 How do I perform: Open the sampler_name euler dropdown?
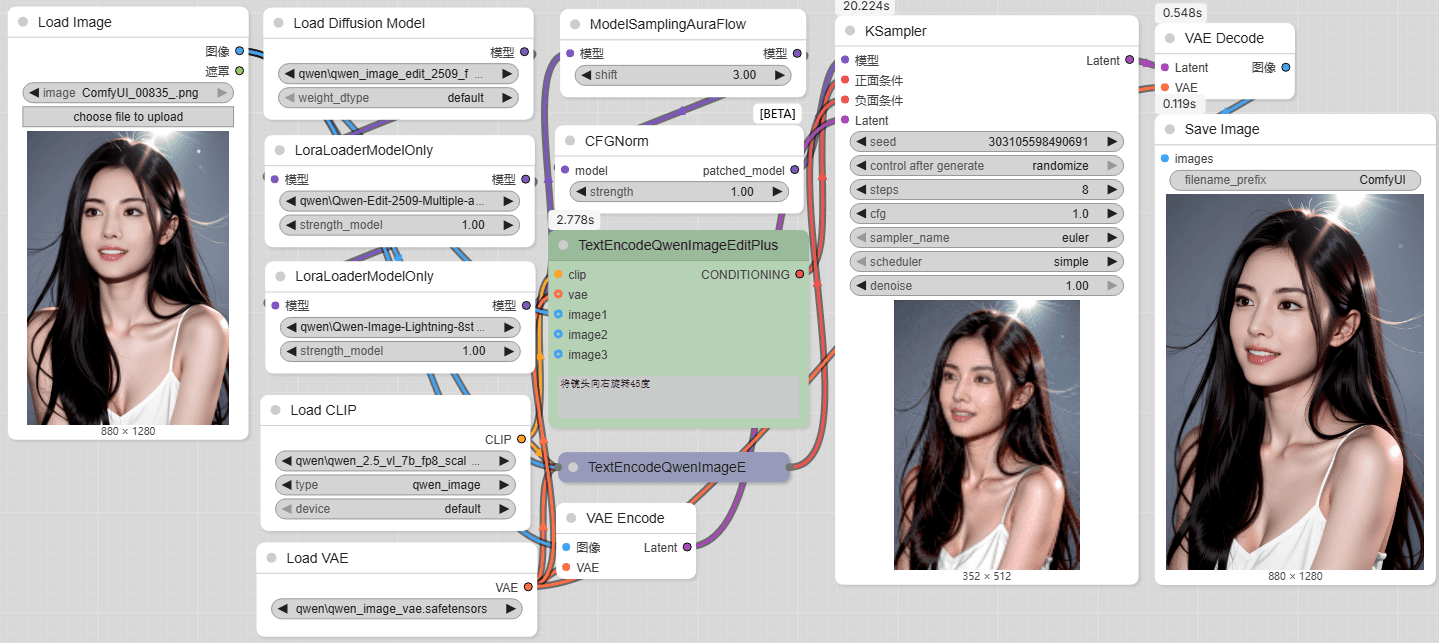point(985,238)
